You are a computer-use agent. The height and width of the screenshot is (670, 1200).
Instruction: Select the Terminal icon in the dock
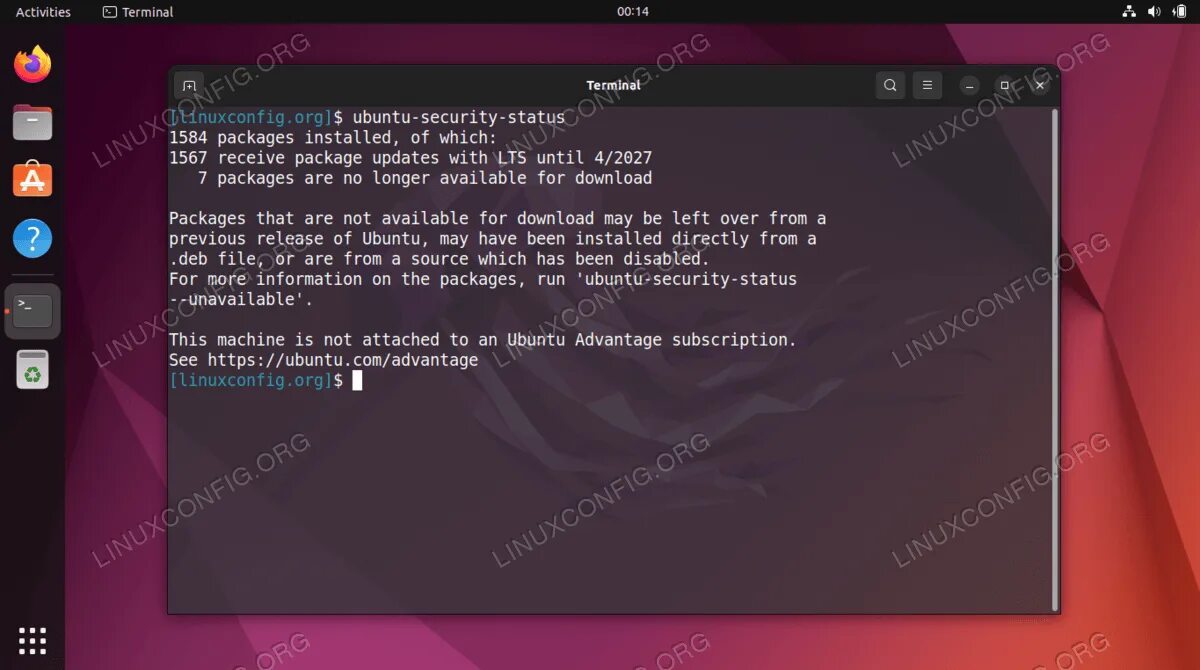coord(33,311)
